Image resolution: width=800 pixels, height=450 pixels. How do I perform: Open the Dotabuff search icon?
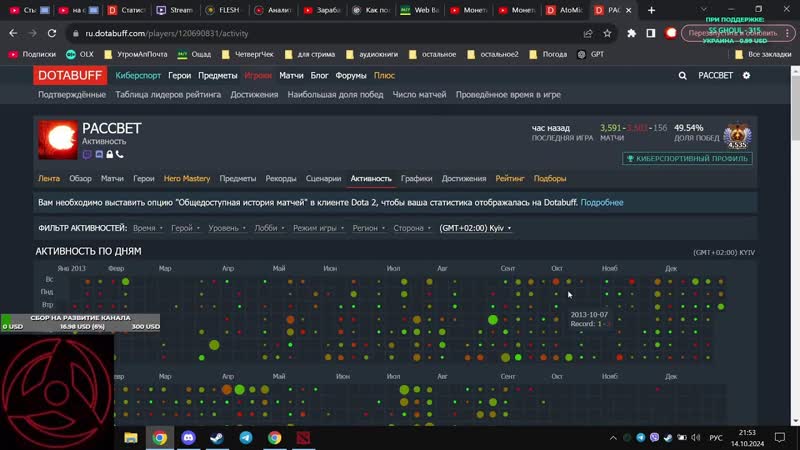point(682,76)
